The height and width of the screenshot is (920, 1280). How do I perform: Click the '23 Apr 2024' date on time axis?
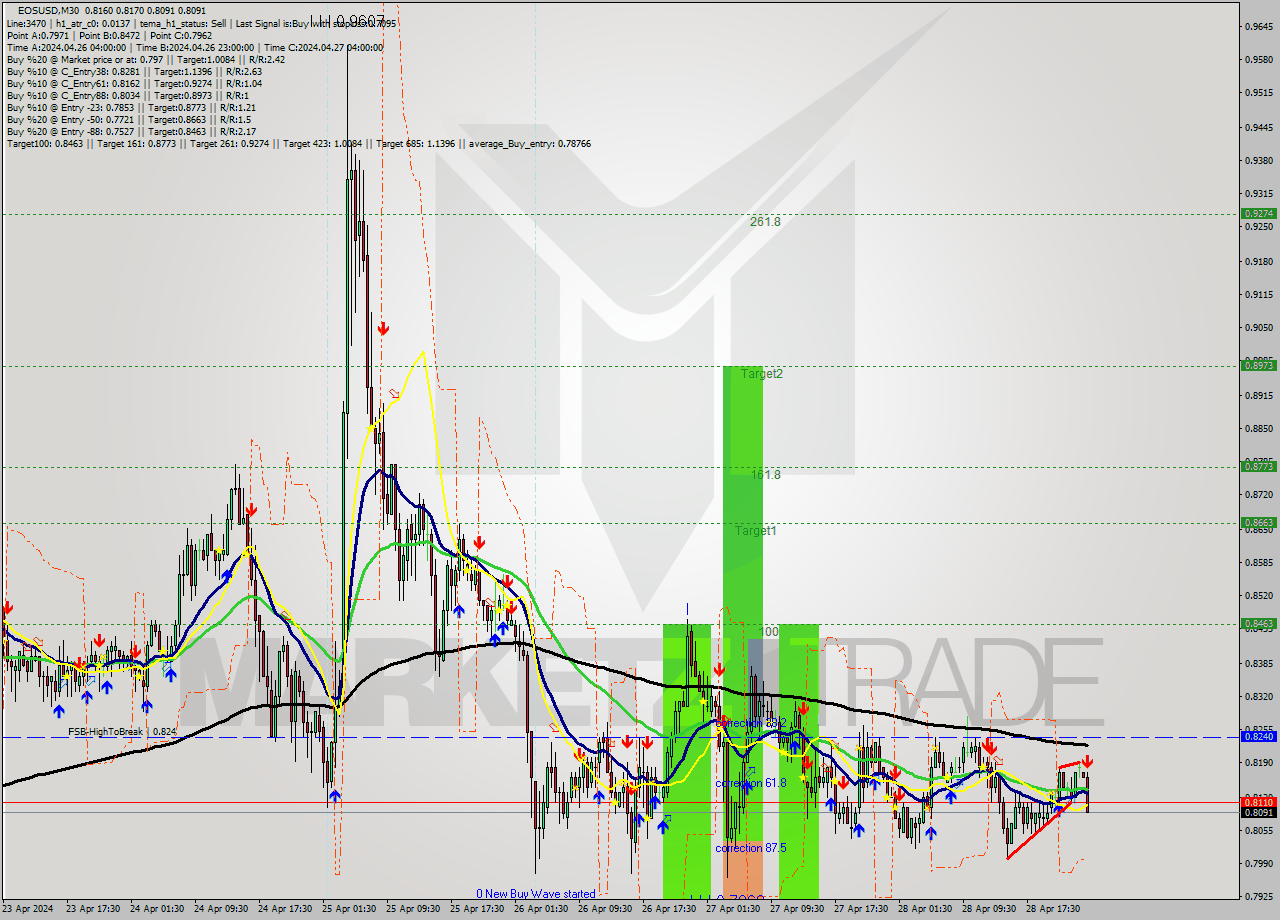pyautogui.click(x=29, y=909)
